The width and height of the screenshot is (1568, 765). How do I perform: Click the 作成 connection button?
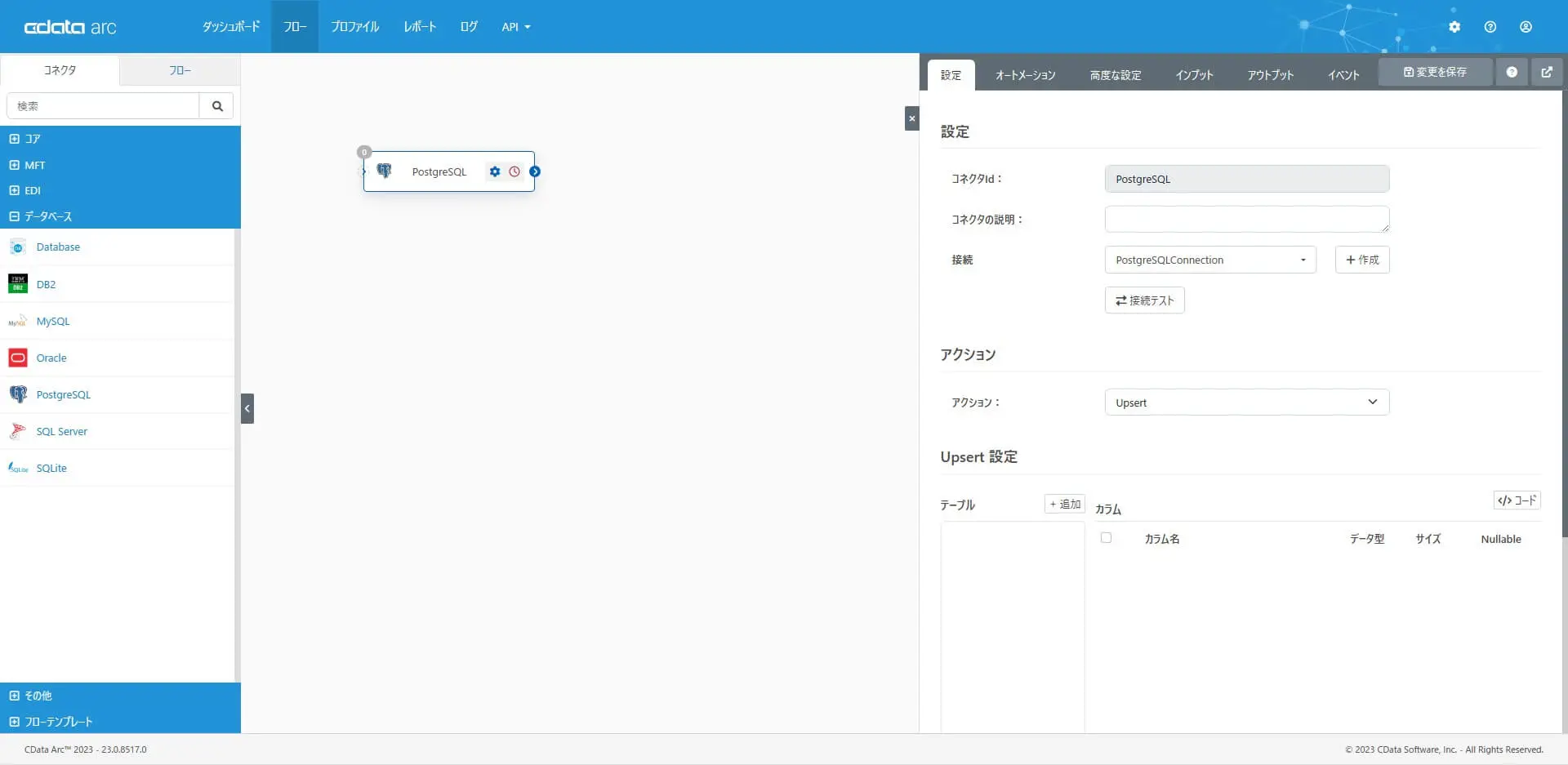point(1362,260)
